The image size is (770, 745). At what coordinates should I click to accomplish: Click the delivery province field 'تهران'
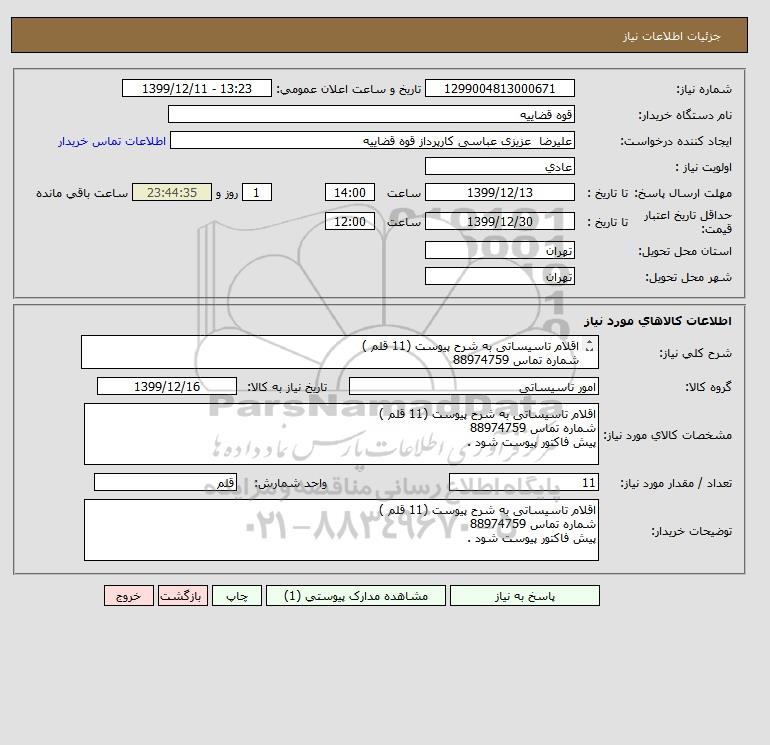(x=499, y=250)
